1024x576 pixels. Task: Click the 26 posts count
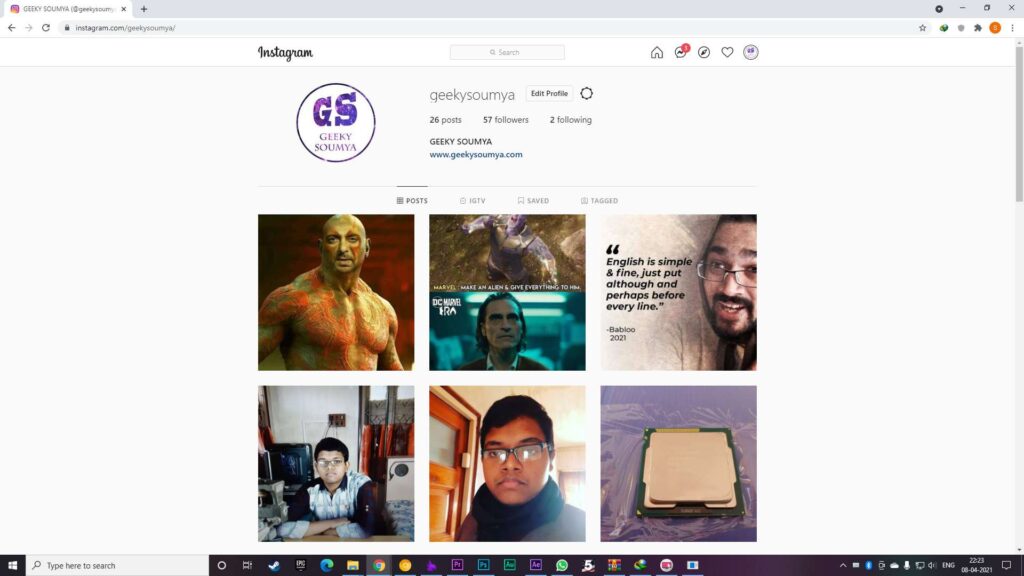coord(445,120)
